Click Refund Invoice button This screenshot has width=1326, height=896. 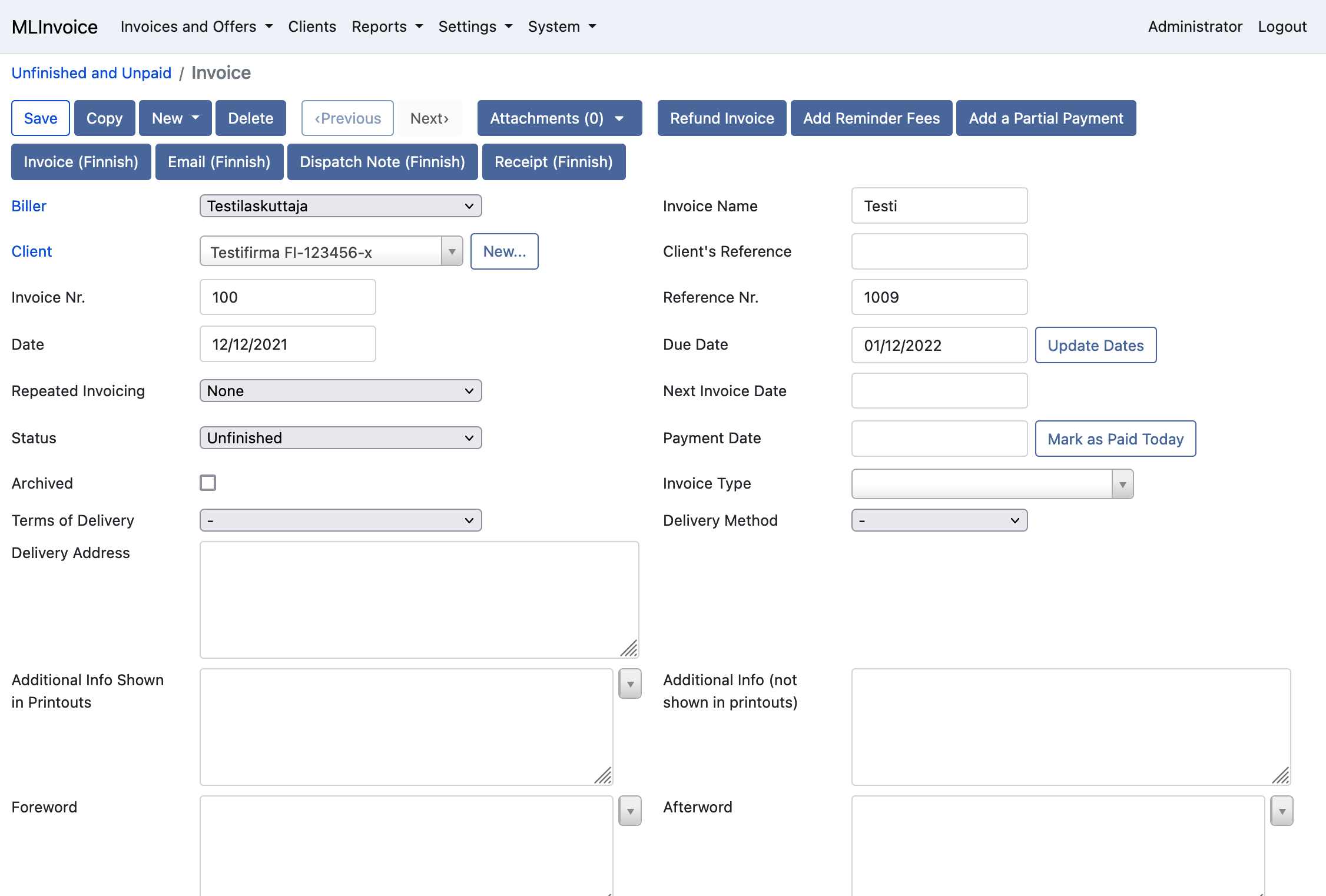point(722,118)
